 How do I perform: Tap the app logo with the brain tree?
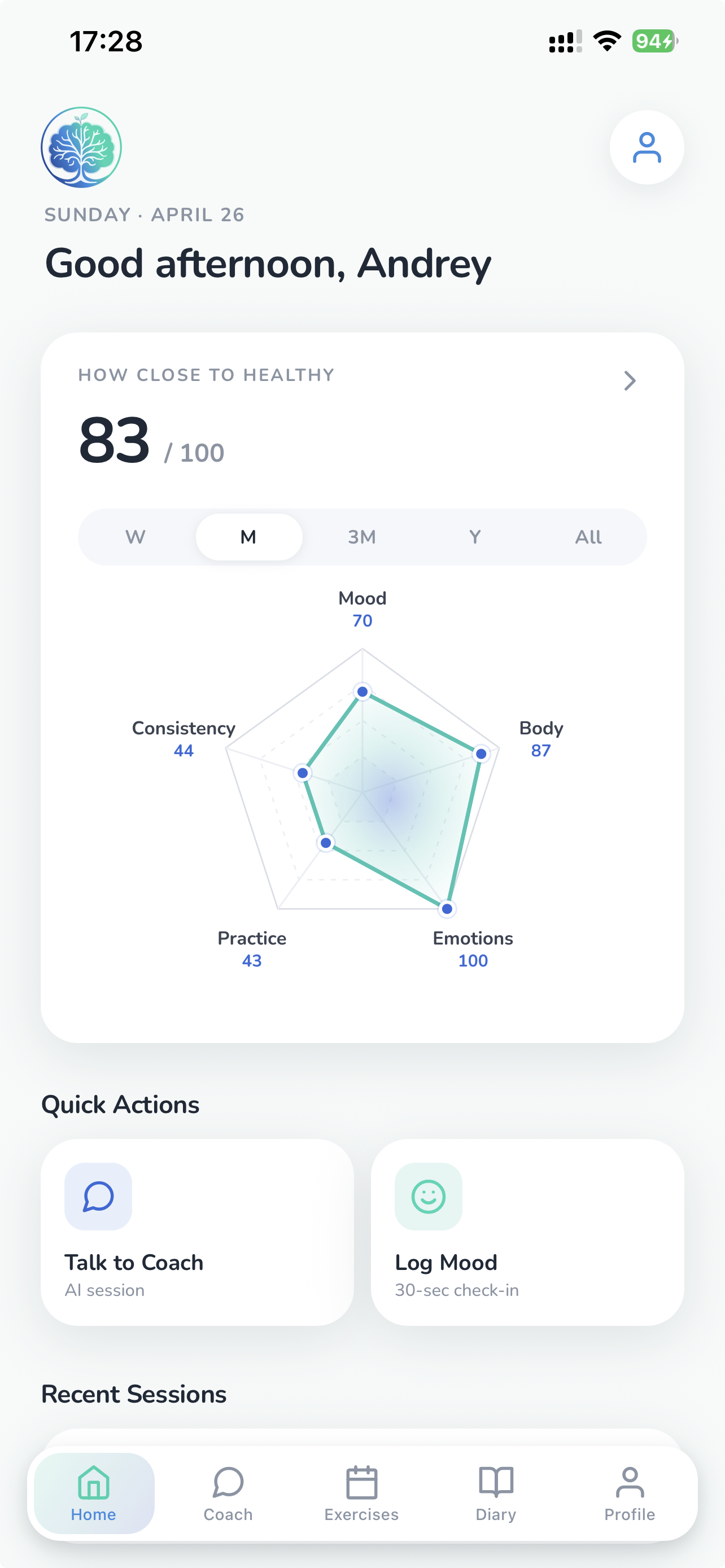click(81, 147)
